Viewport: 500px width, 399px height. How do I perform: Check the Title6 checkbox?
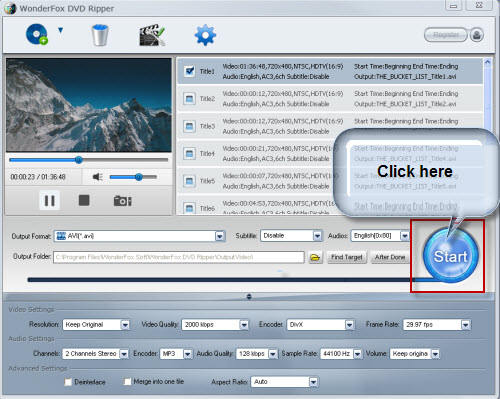coord(189,208)
